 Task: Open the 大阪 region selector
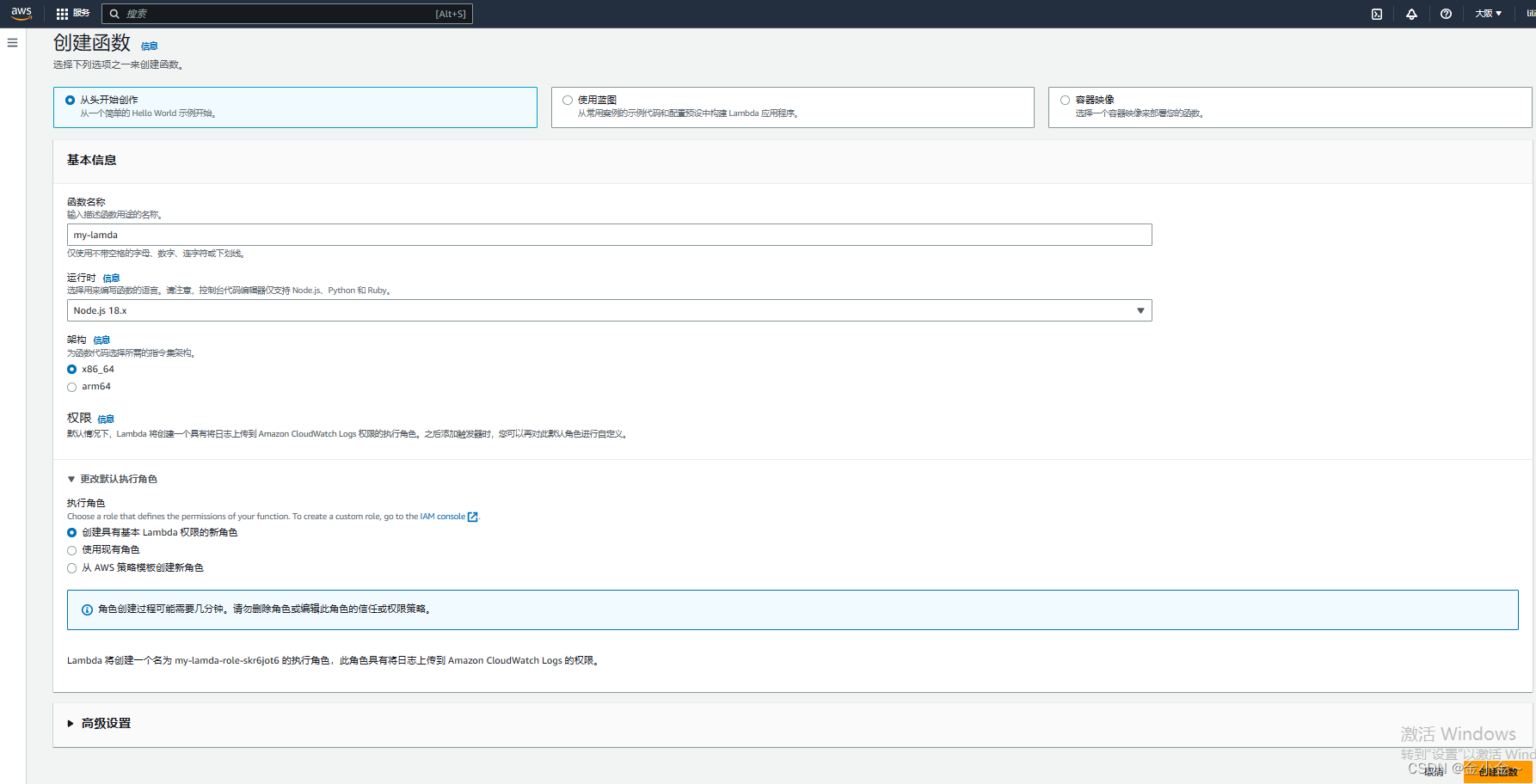coord(1488,14)
